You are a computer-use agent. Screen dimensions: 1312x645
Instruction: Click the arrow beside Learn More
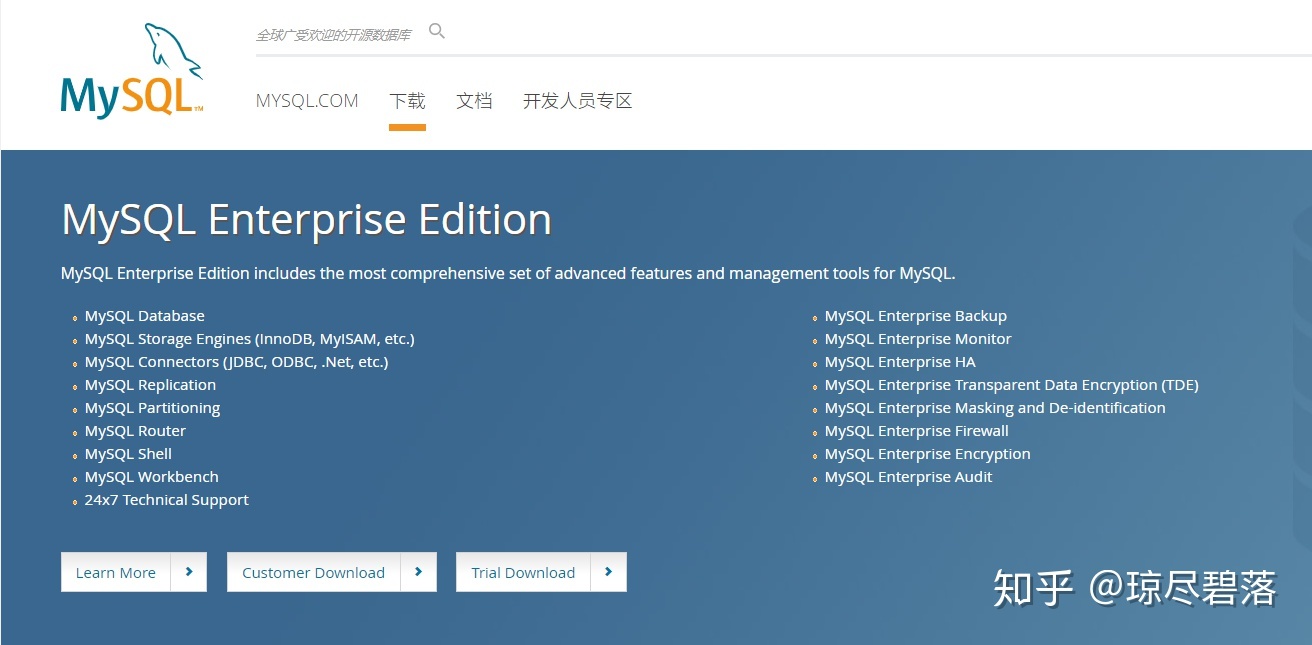(x=189, y=572)
